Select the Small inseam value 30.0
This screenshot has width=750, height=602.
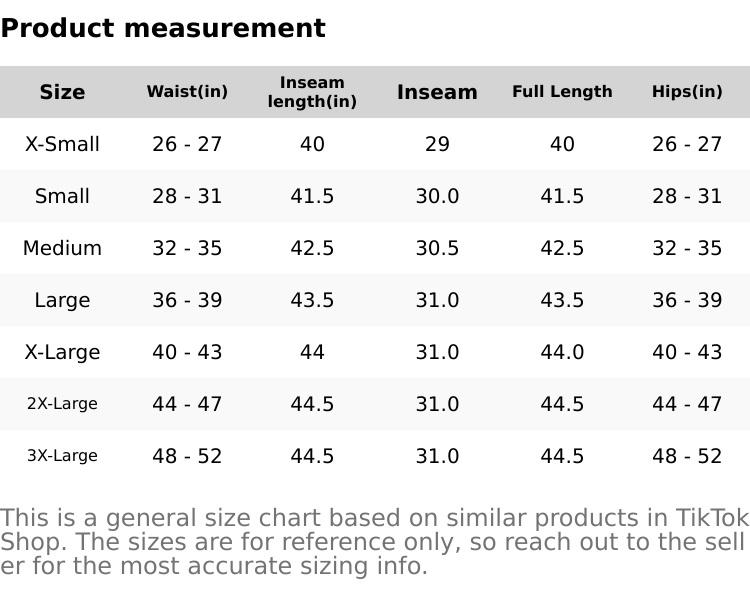[x=437, y=196]
